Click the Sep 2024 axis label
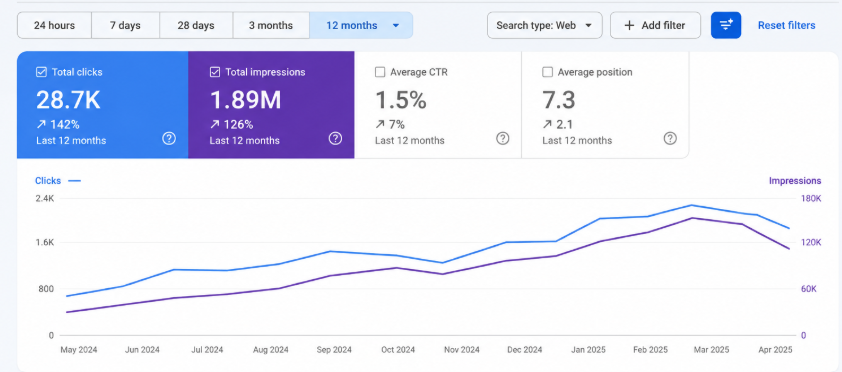Image resolution: width=842 pixels, height=372 pixels. (x=334, y=350)
